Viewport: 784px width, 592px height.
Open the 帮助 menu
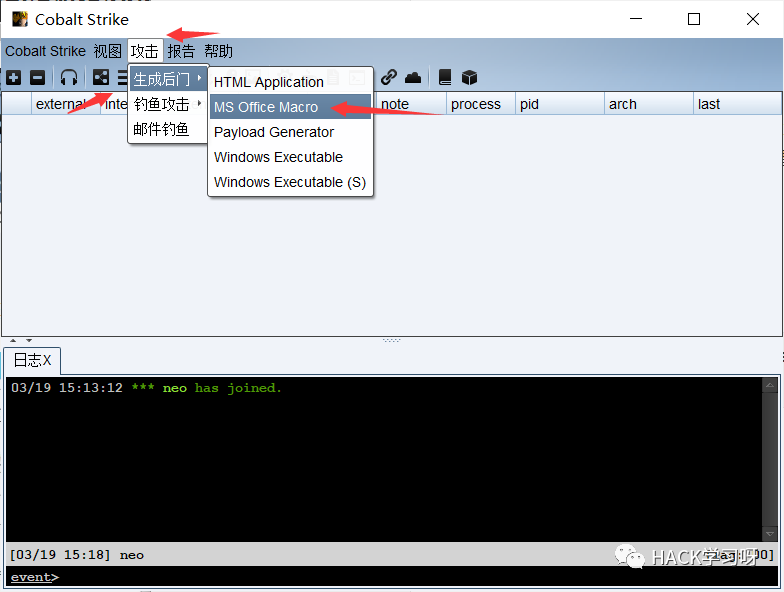(218, 51)
